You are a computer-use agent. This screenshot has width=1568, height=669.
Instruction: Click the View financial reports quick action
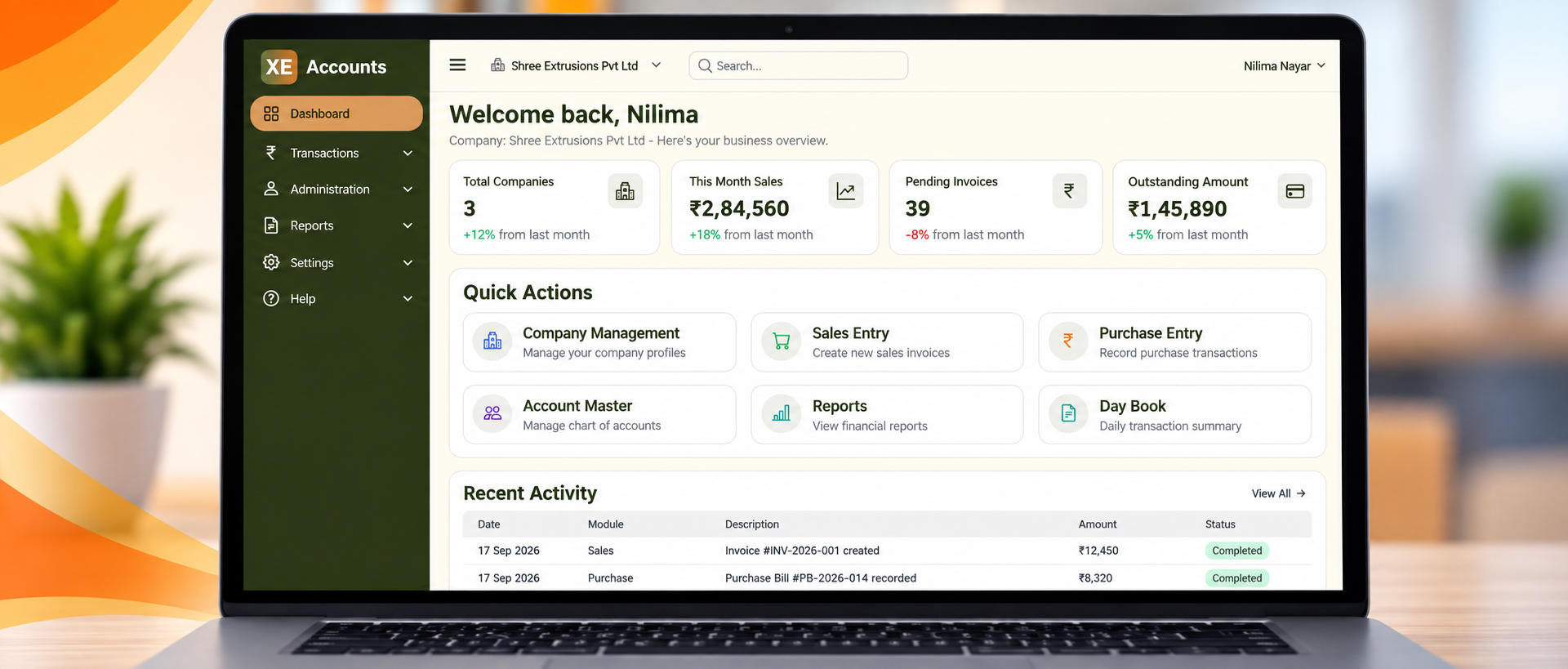(x=887, y=415)
